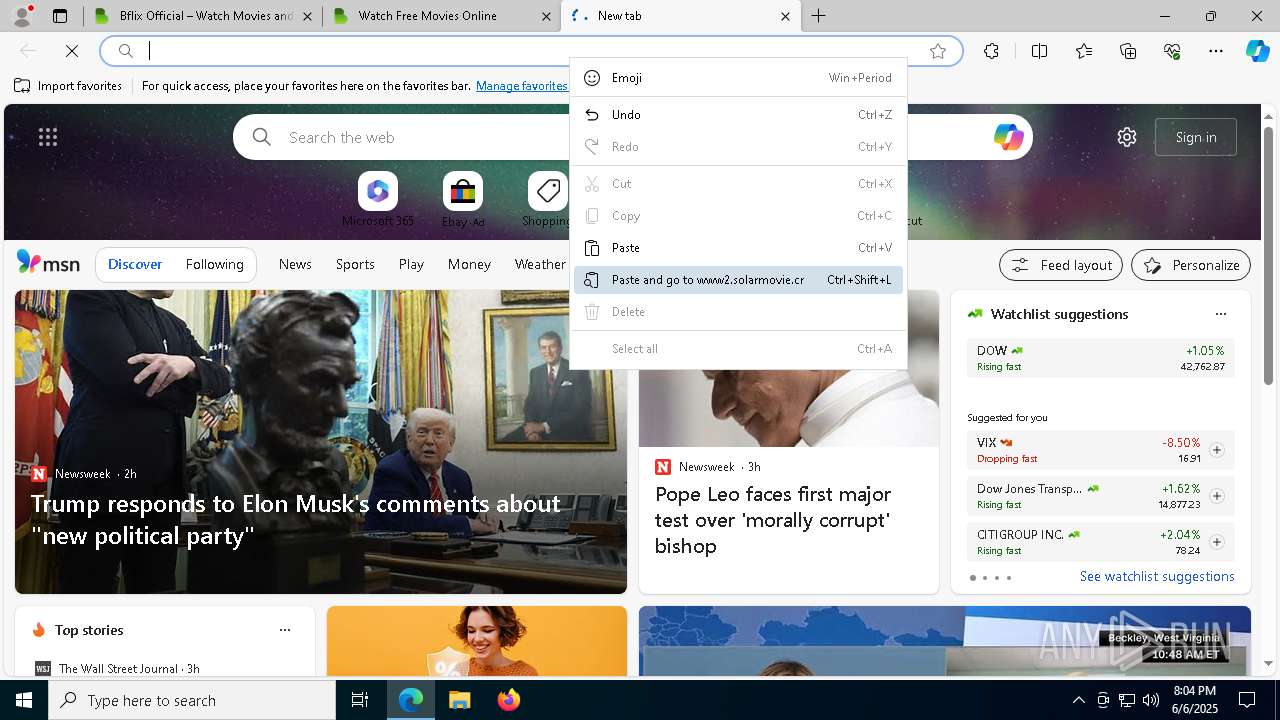Screen dimensions: 1280x720
Task: Open Settings and more ellipsis menu
Action: [1216, 51]
